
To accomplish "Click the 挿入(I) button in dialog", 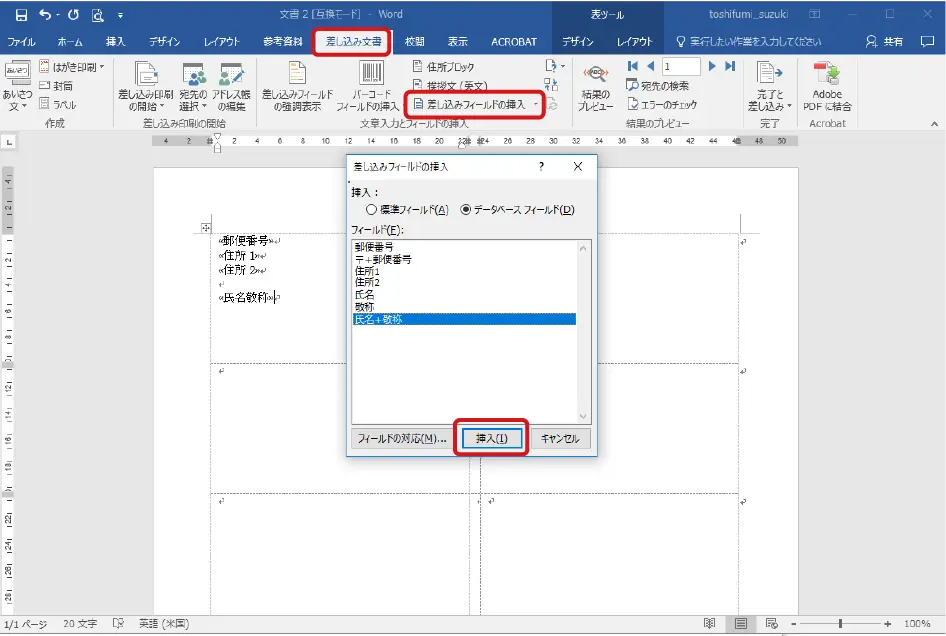I will (x=492, y=438).
